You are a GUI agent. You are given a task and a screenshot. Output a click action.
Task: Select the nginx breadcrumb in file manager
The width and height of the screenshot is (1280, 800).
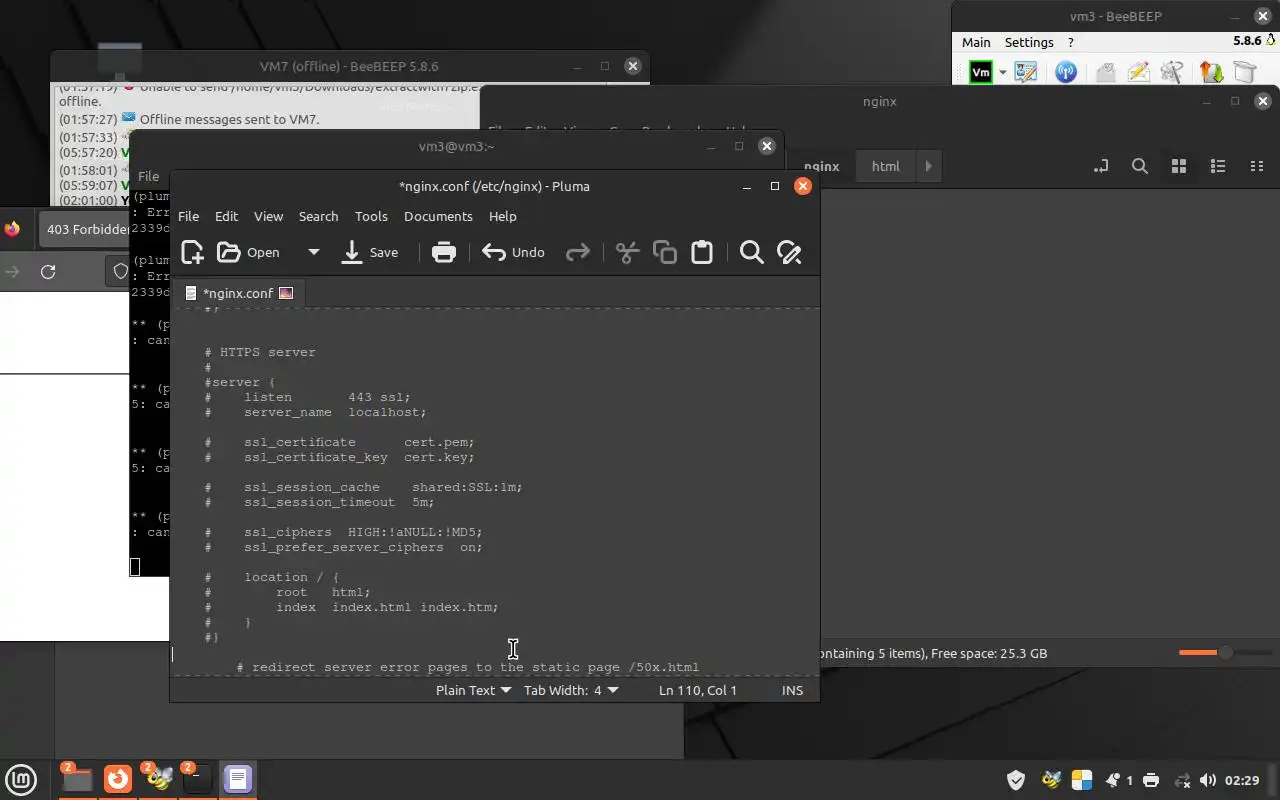coord(821,166)
